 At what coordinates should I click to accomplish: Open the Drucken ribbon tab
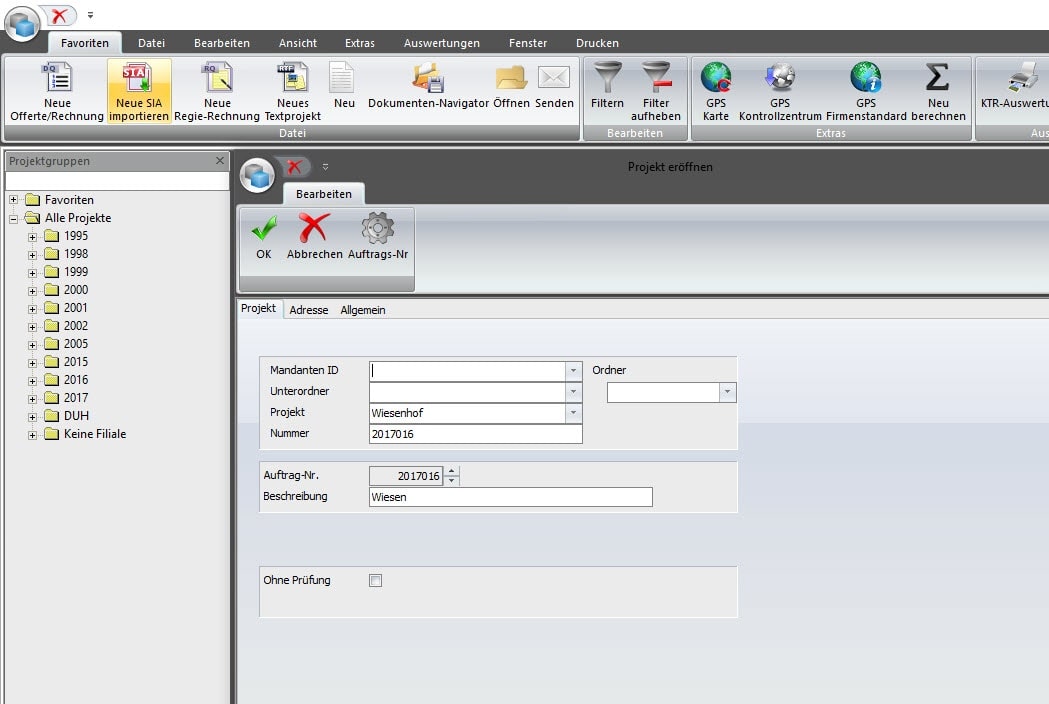point(597,43)
